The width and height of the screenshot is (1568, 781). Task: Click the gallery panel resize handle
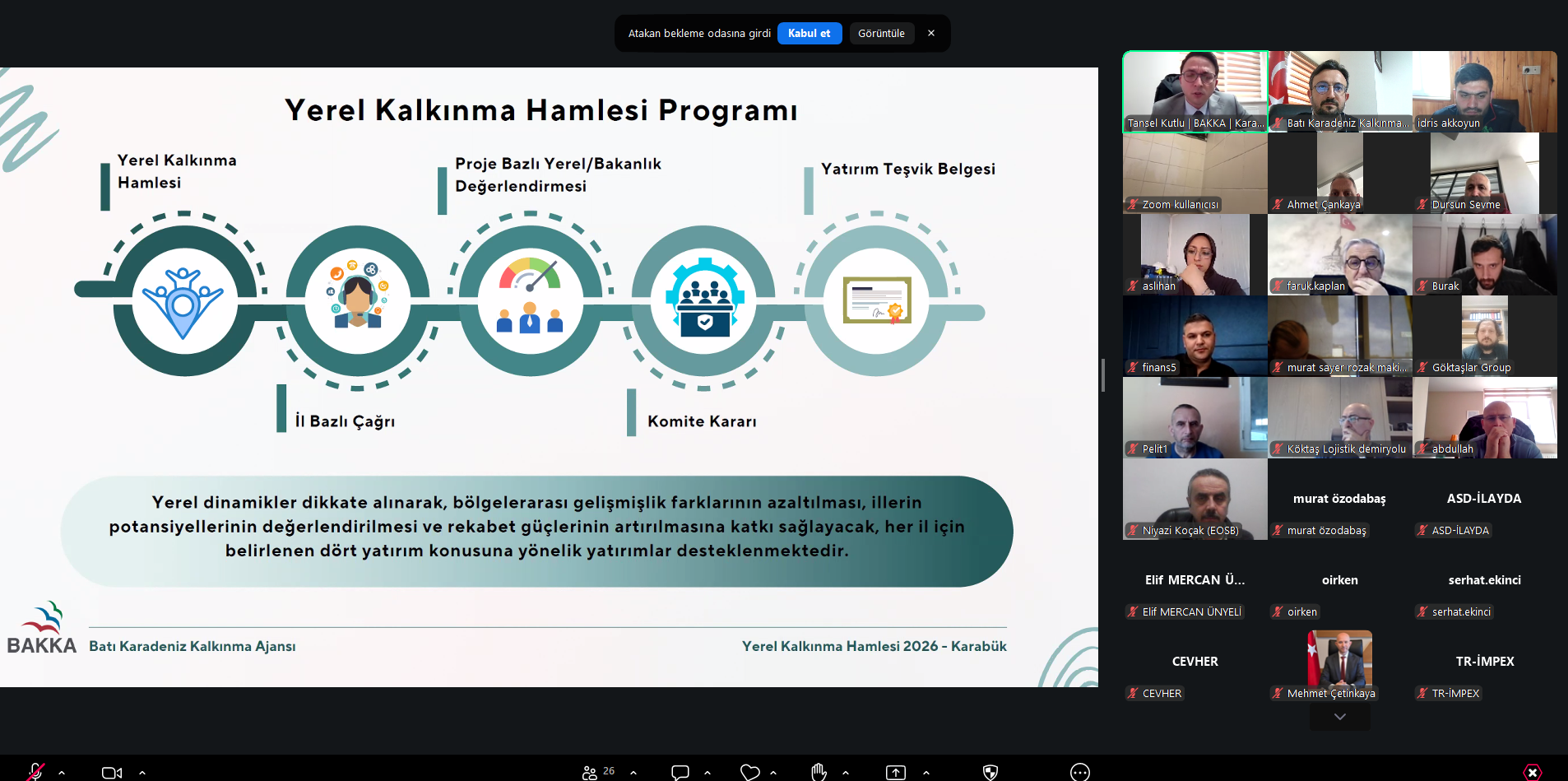pos(1103,375)
